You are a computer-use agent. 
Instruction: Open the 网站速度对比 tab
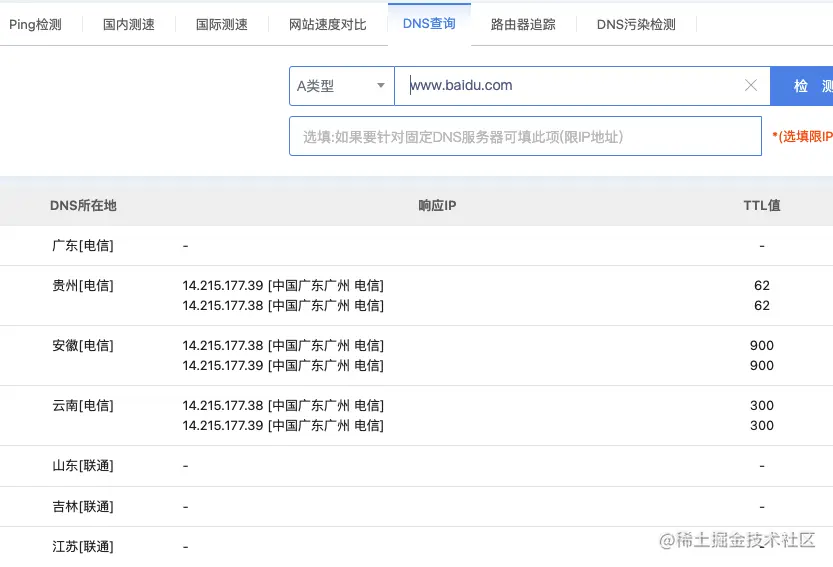(x=327, y=24)
